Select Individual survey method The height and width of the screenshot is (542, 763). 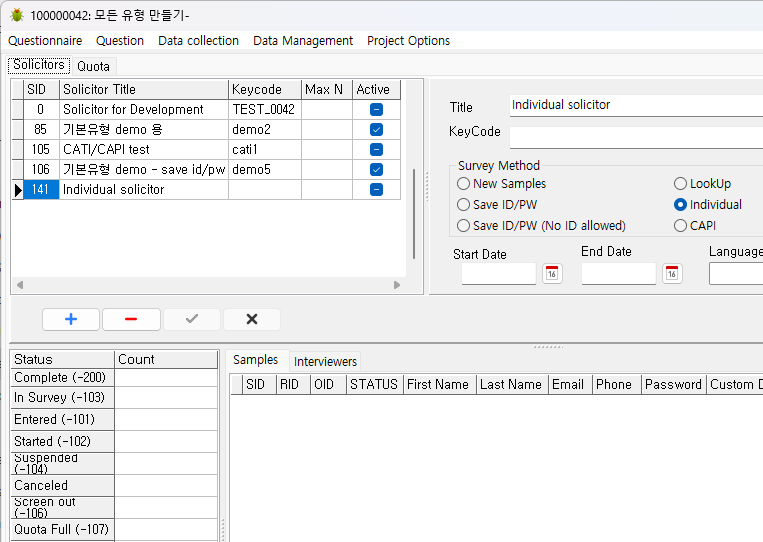[x=708, y=204]
